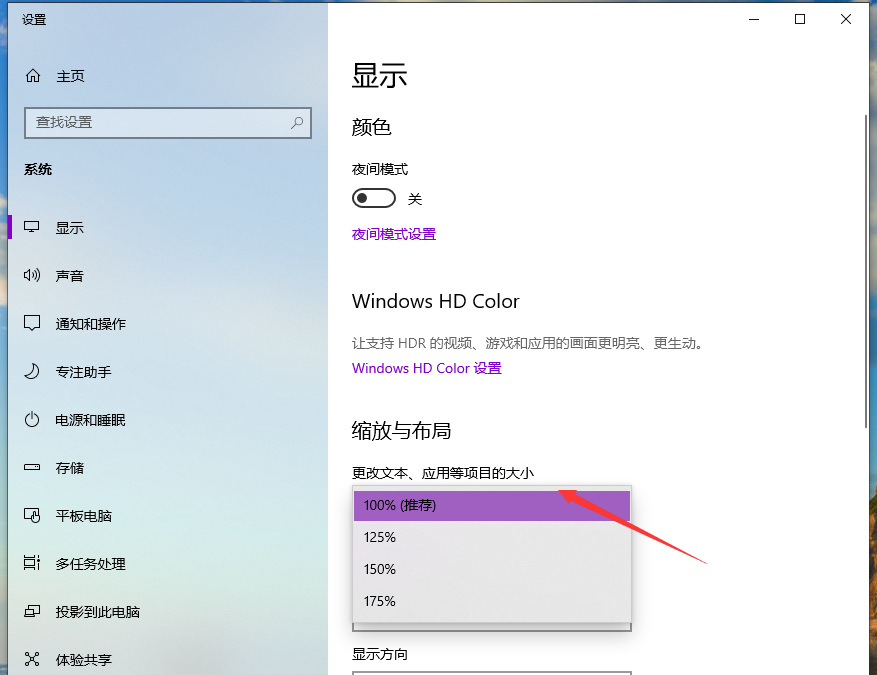877x675 pixels.
Task: Open the 夜间模式设置 link
Action: 394,234
